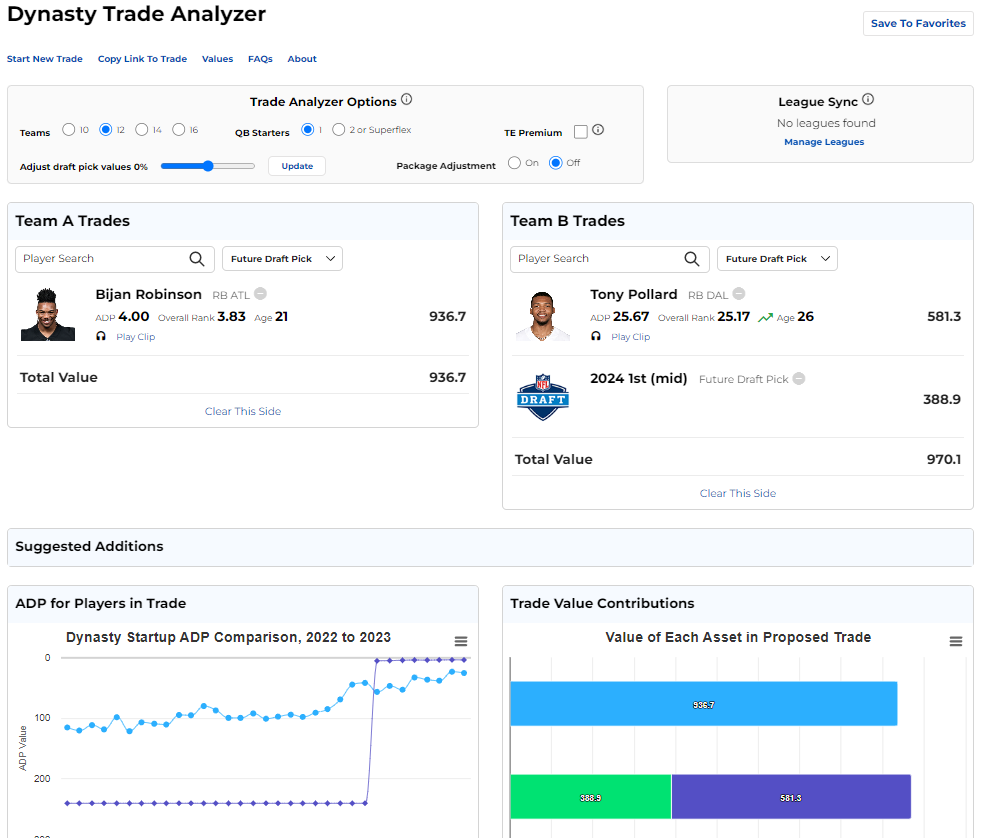Open the Values menu item
Viewport: 984px width, 838px height.
coord(217,59)
